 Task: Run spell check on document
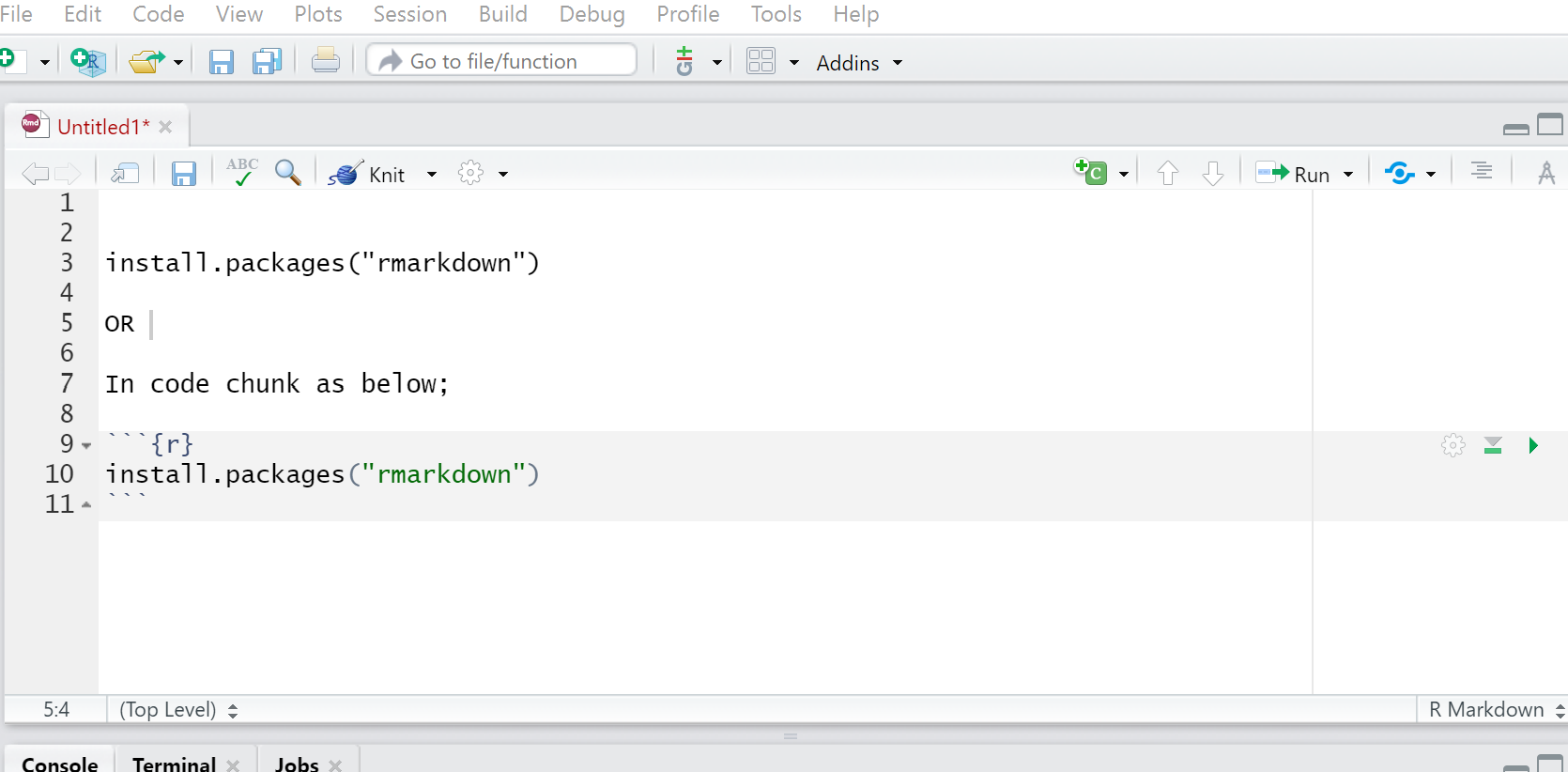coord(242,172)
